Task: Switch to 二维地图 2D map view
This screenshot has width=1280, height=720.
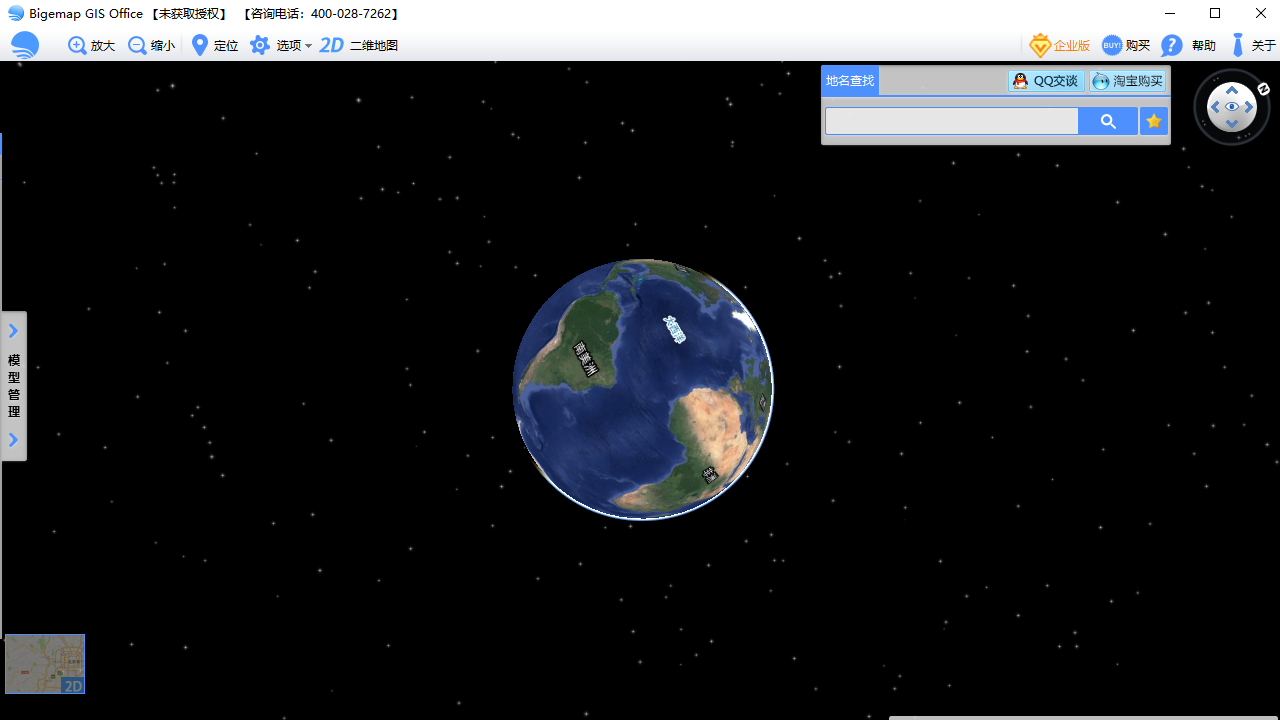Action: pos(358,45)
